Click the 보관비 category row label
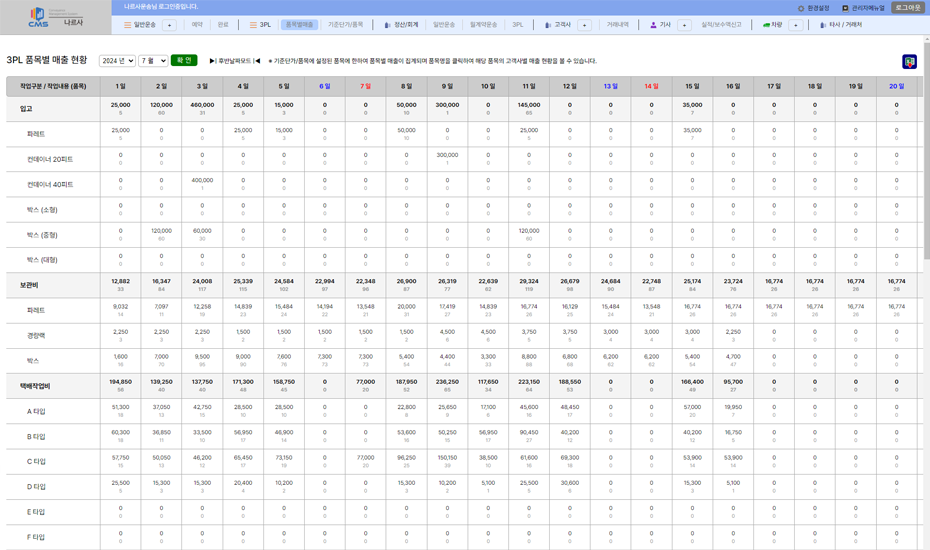The height and width of the screenshot is (550, 930). [x=28, y=285]
